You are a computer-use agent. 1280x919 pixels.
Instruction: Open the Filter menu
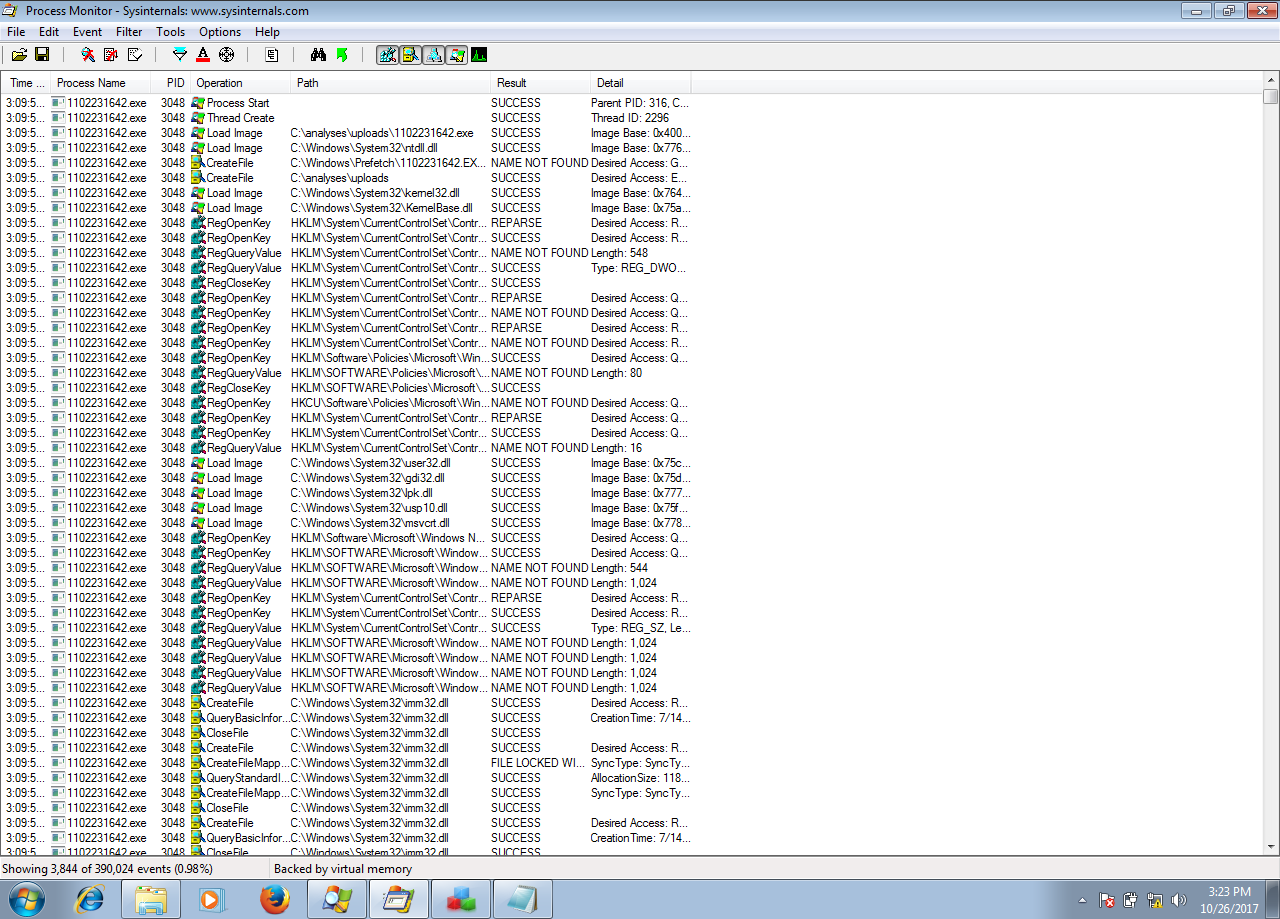[x=129, y=32]
